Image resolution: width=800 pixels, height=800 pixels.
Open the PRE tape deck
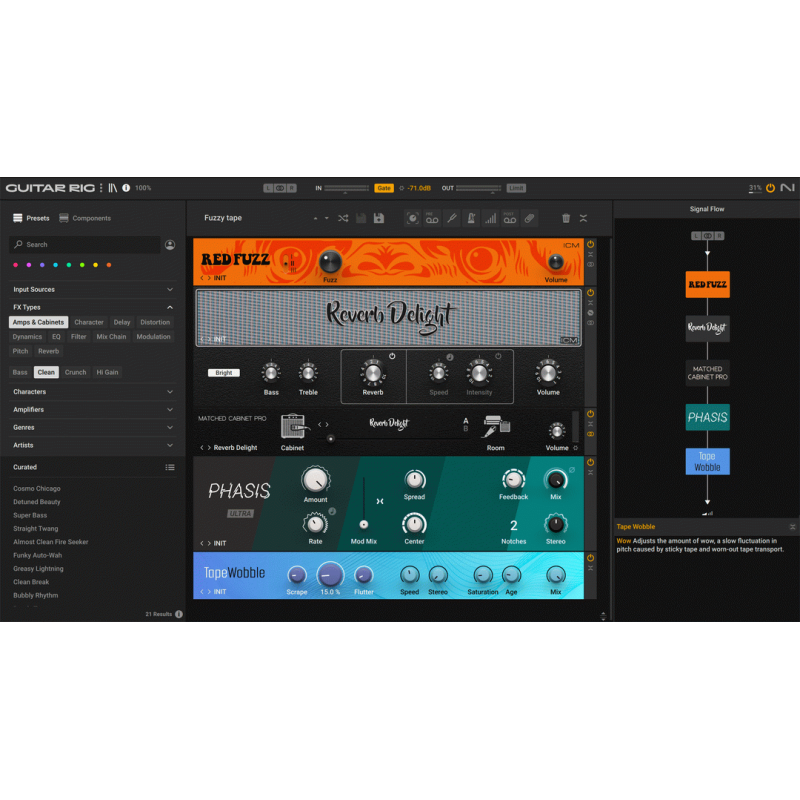point(432,218)
